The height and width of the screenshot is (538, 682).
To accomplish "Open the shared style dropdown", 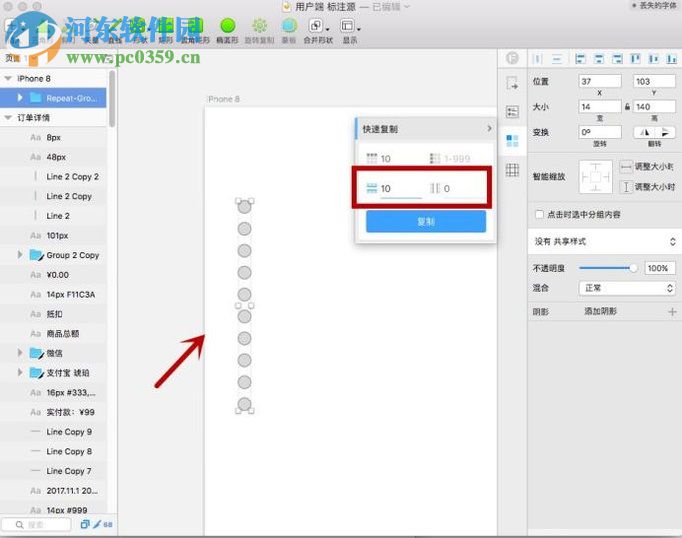I will pyautogui.click(x=603, y=241).
